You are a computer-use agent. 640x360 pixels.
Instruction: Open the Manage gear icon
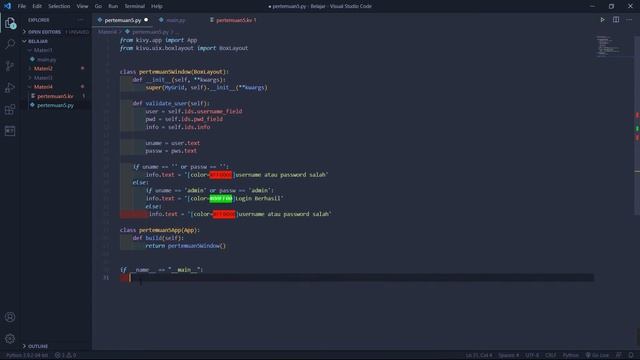tap(10, 338)
